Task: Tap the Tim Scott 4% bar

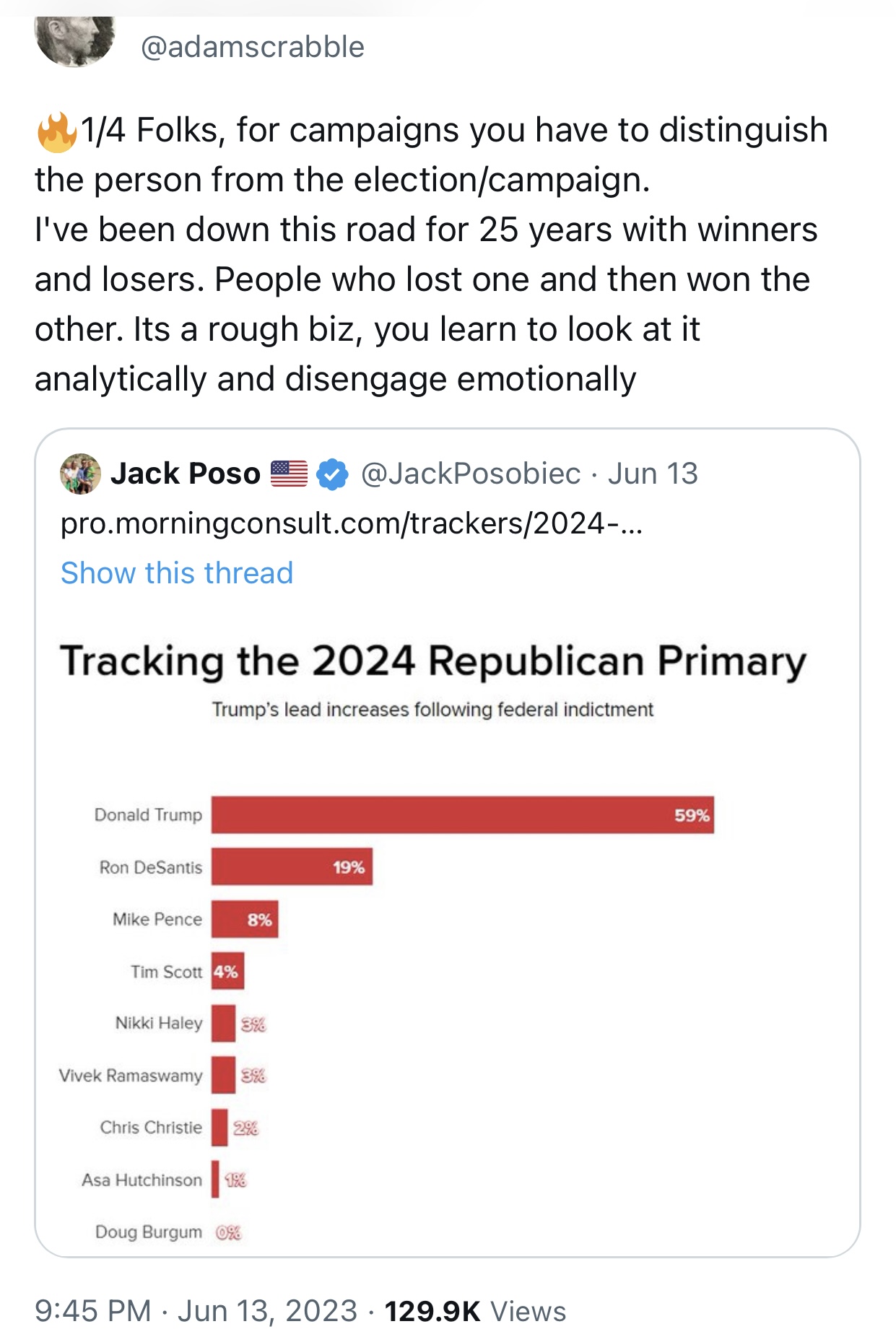Action: [227, 971]
